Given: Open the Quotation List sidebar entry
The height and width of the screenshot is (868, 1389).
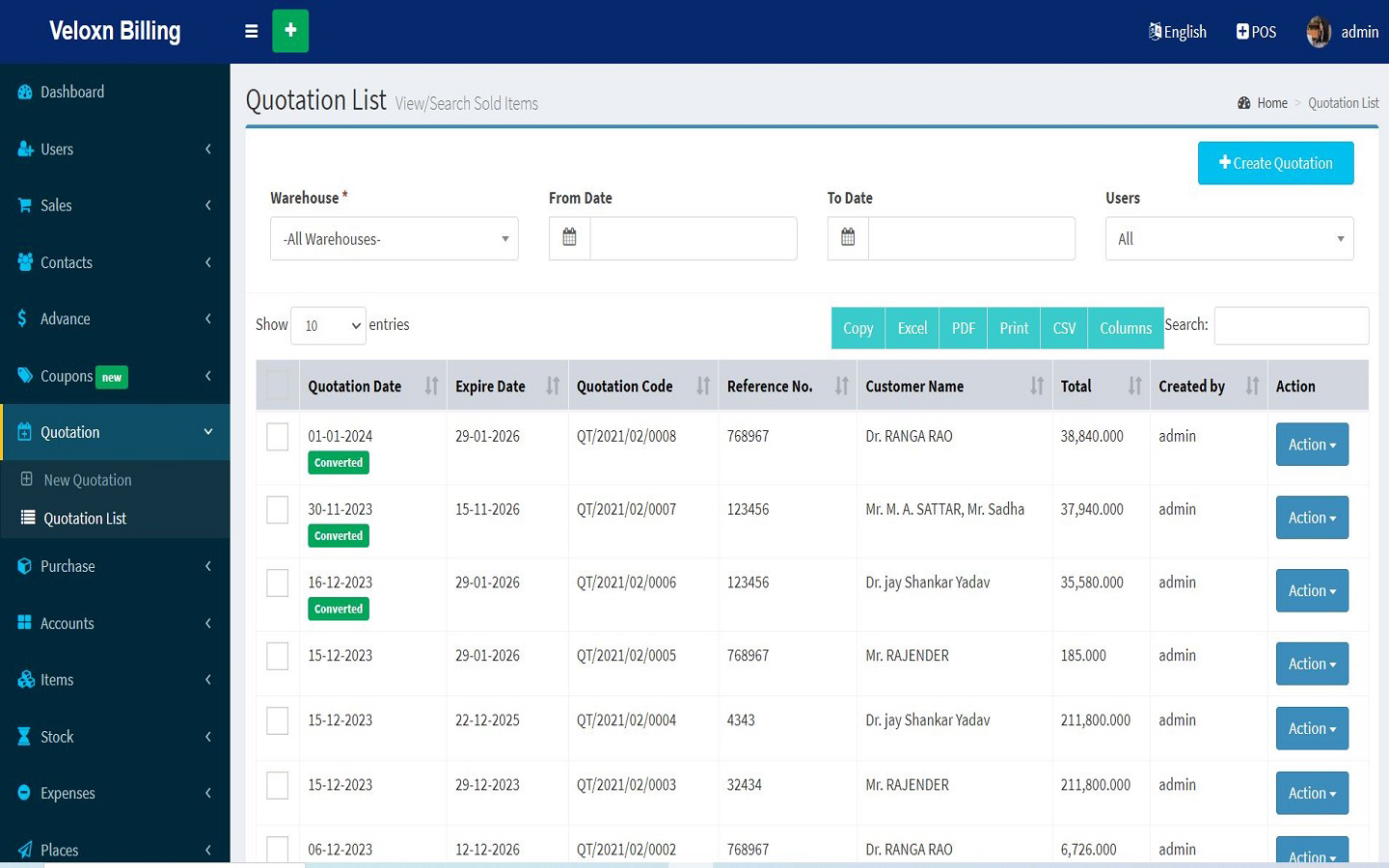Looking at the screenshot, I should click(85, 518).
